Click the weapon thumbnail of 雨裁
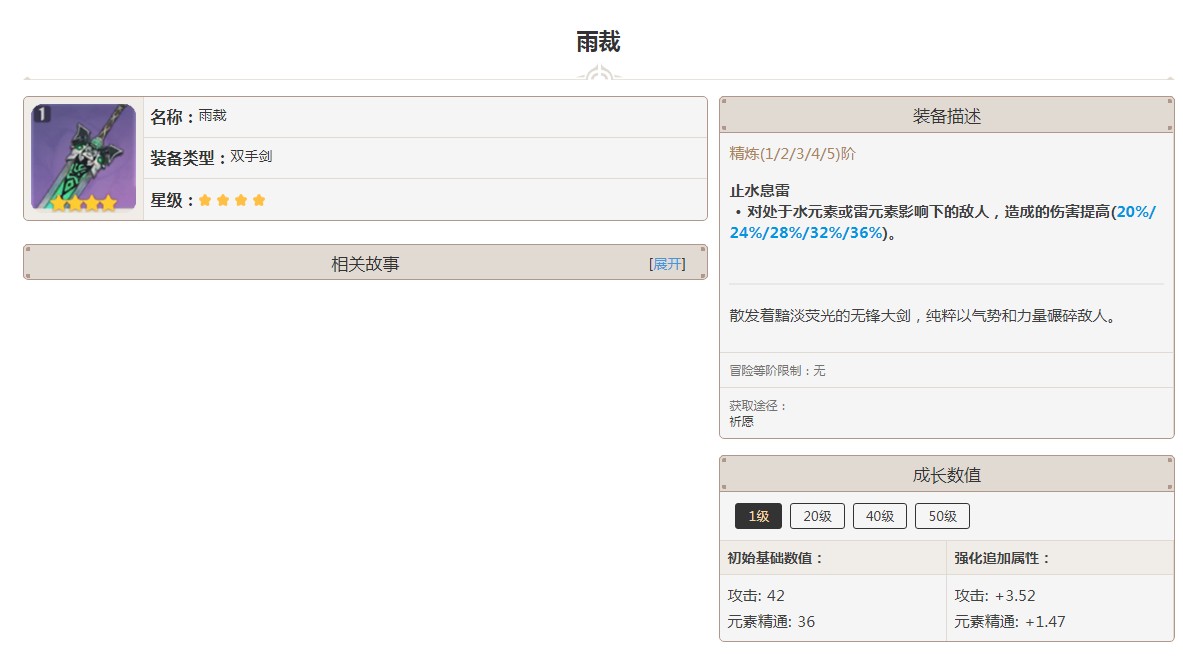Screen dimensions: 1183x656 tap(83, 157)
